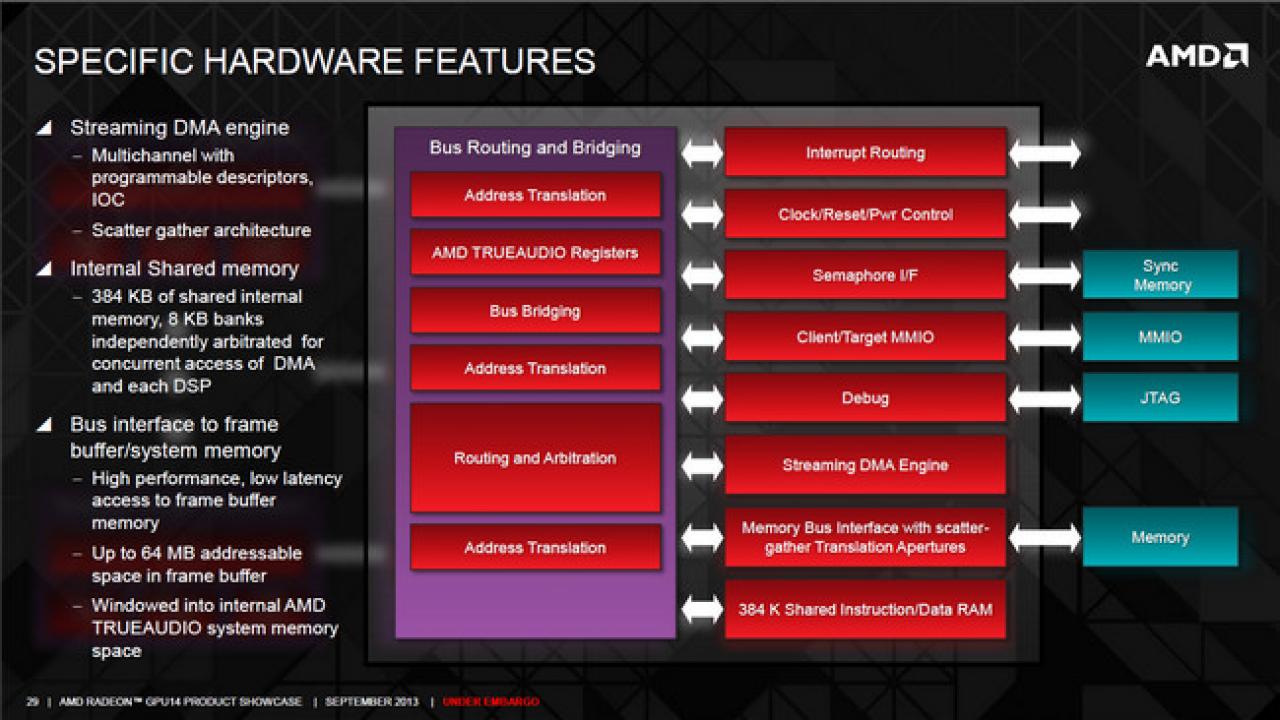1280x720 pixels.
Task: Click the red Under Embargo footer text
Action: click(492, 702)
